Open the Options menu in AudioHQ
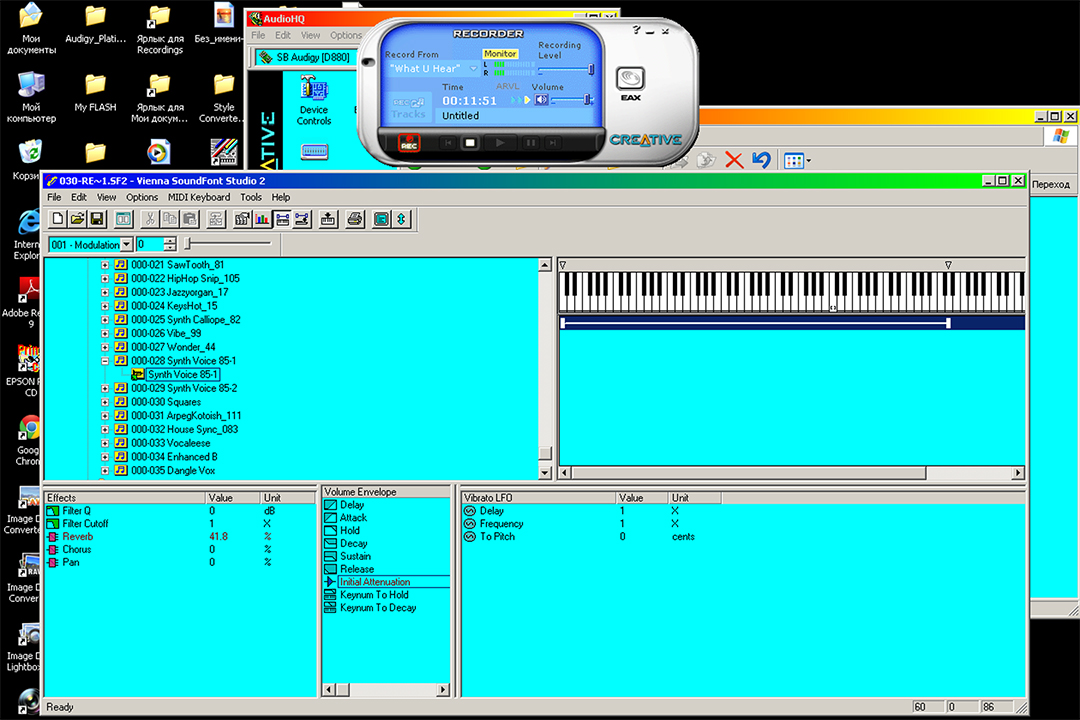 pos(345,35)
